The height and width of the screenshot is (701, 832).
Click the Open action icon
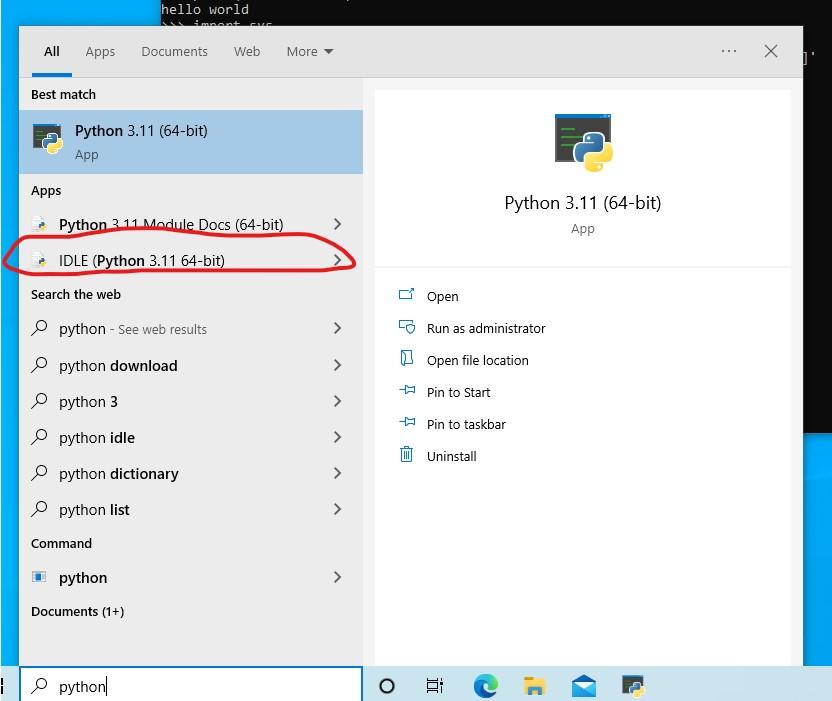tap(406, 295)
